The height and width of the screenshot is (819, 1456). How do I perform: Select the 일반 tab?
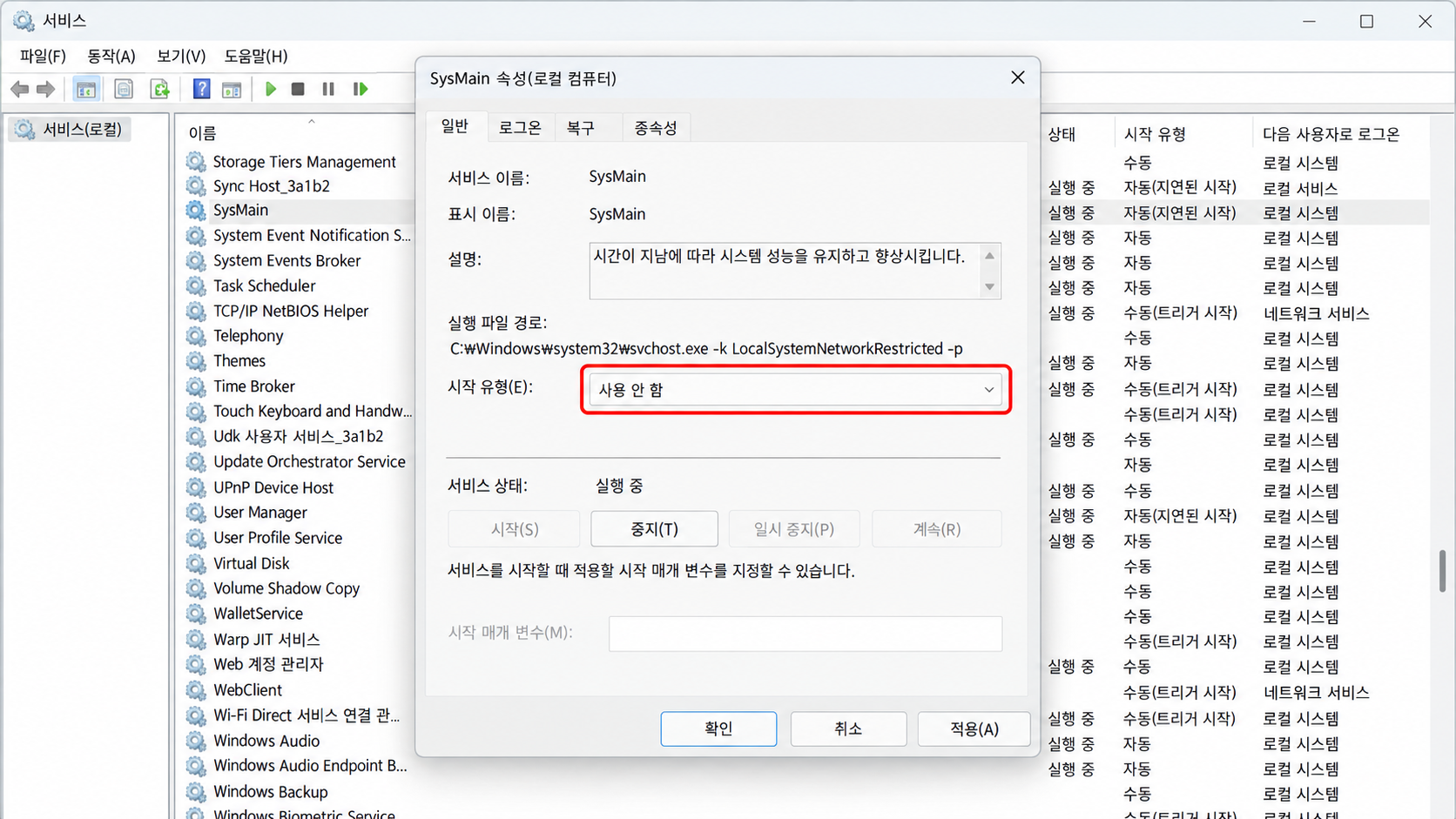pyautogui.click(x=455, y=126)
